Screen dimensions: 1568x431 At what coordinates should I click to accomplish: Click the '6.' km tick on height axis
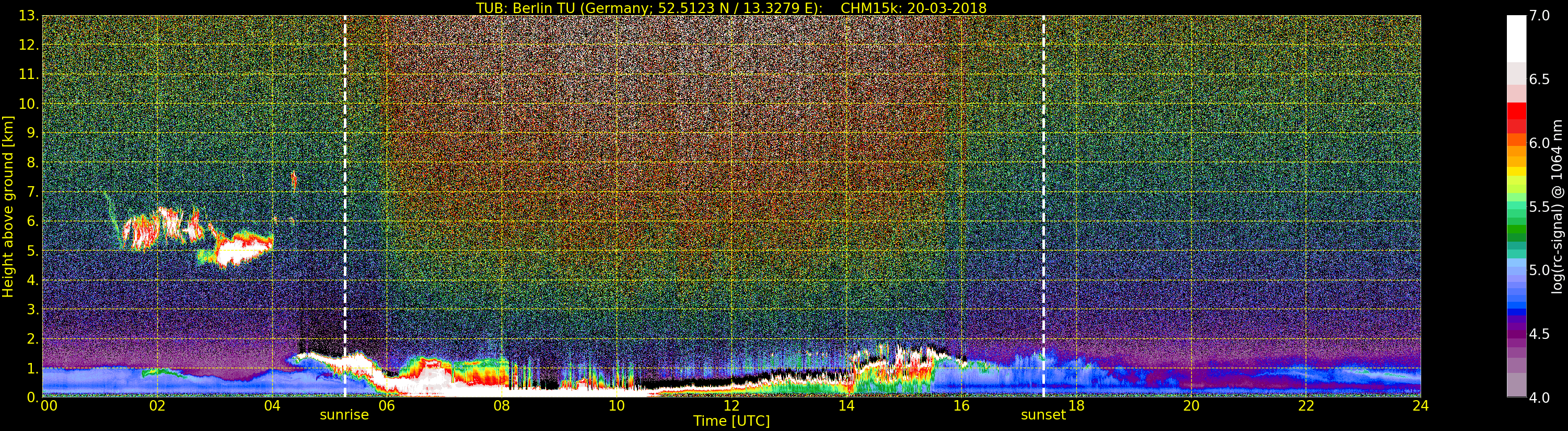click(32, 221)
